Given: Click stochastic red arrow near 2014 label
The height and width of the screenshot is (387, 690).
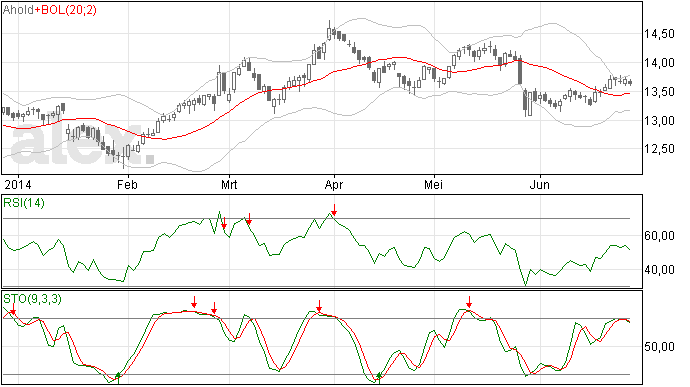Looking at the screenshot, I should tap(13, 310).
